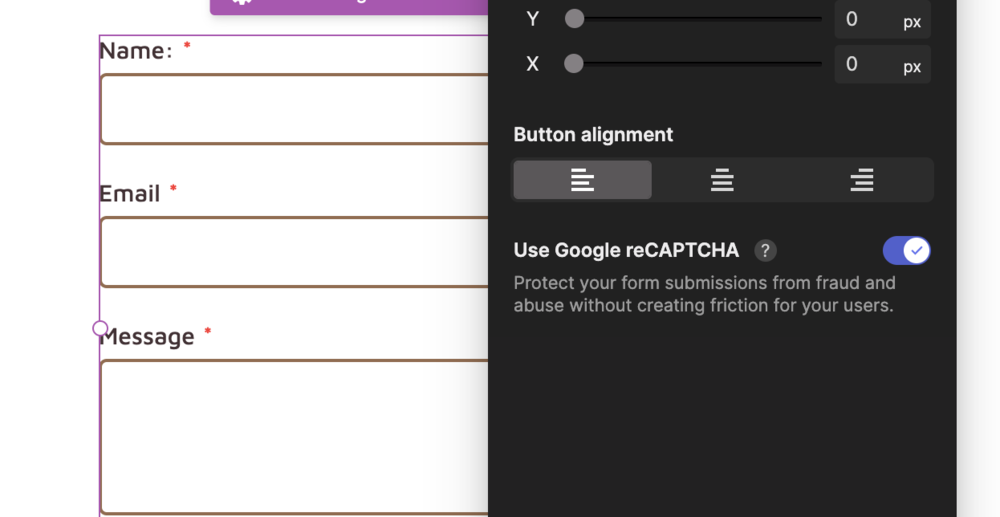Click inside the Email input field

pyautogui.click(x=294, y=252)
